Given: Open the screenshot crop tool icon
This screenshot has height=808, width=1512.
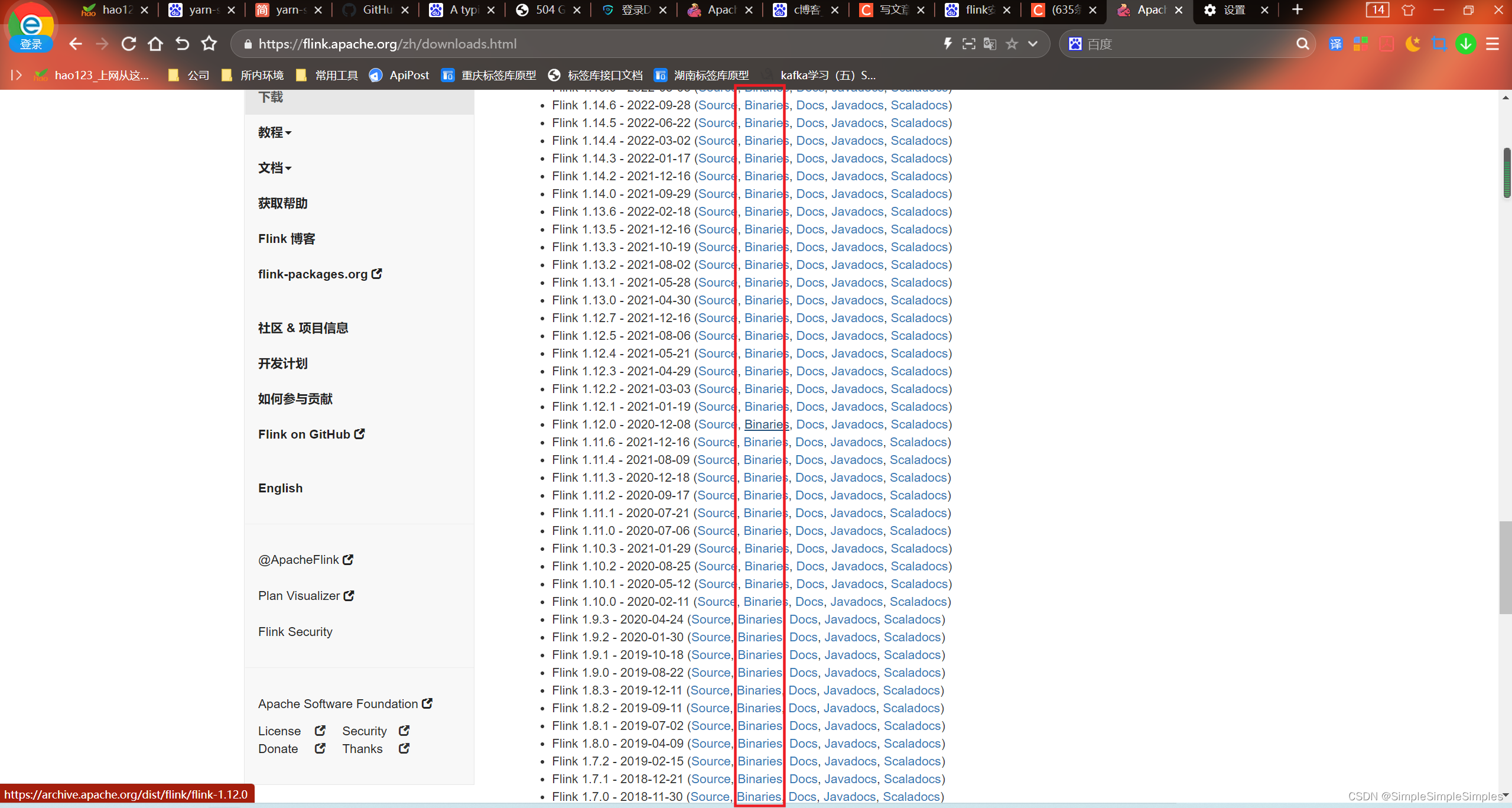Looking at the screenshot, I should 1439,44.
